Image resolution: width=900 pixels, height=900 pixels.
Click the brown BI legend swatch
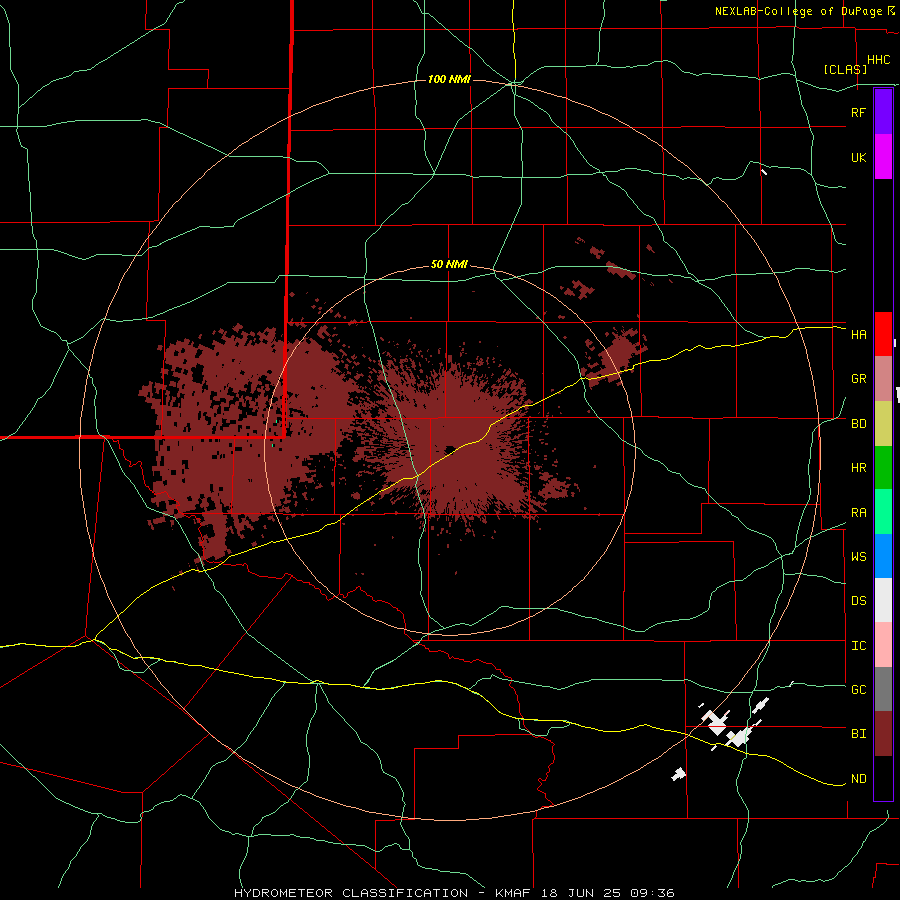point(883,734)
